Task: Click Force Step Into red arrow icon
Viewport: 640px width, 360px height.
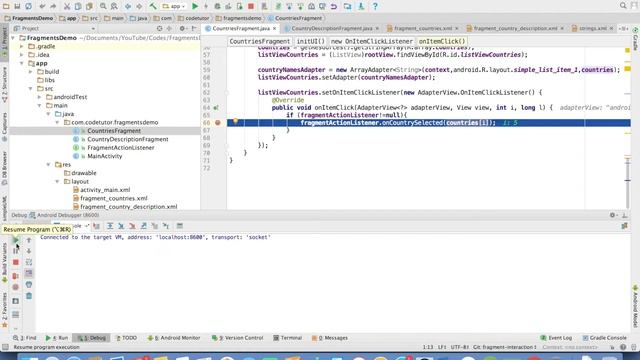Action: (132, 226)
